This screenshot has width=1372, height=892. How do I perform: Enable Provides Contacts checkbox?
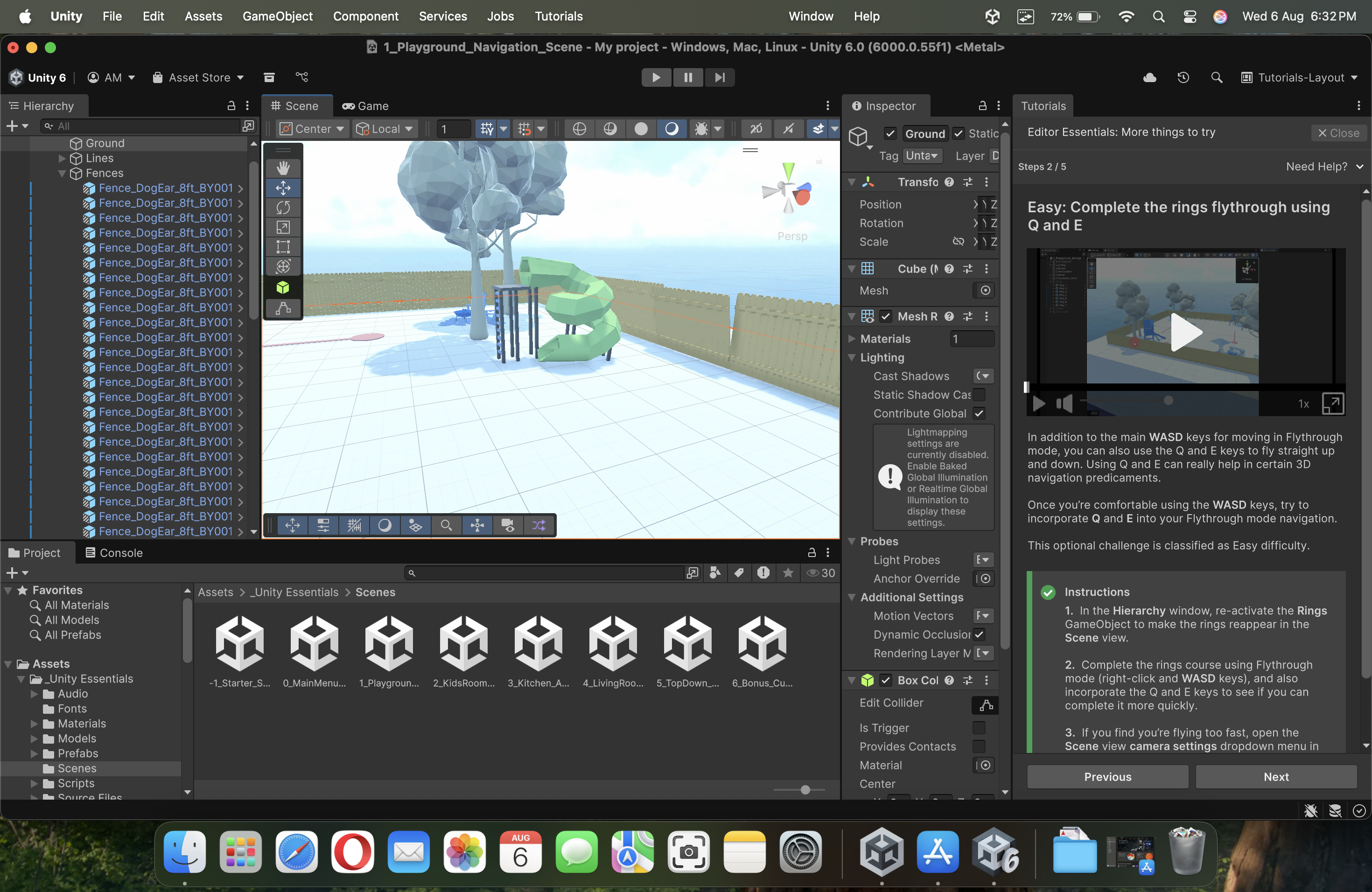click(979, 746)
